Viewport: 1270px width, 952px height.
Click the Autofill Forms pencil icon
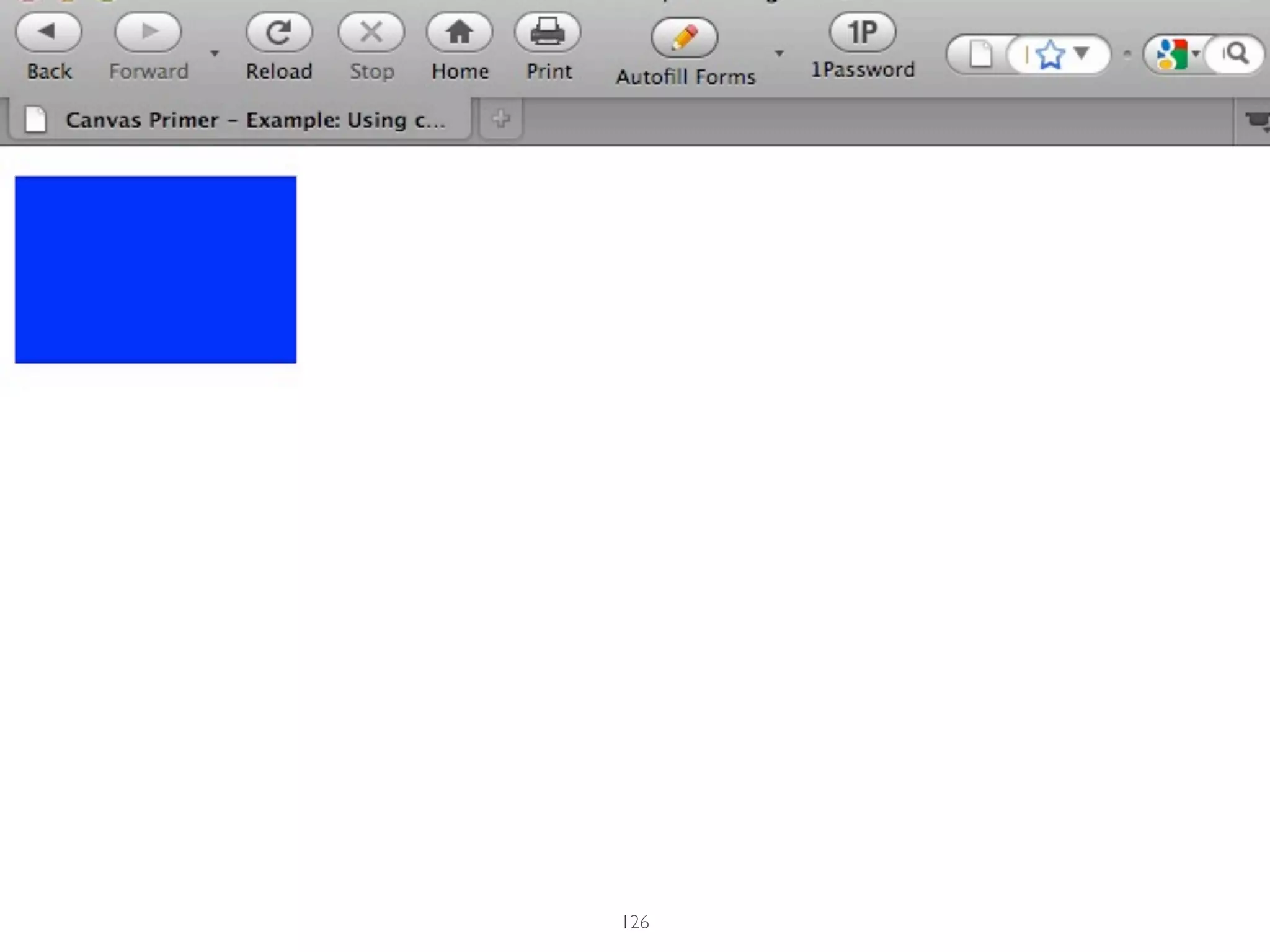coord(685,38)
